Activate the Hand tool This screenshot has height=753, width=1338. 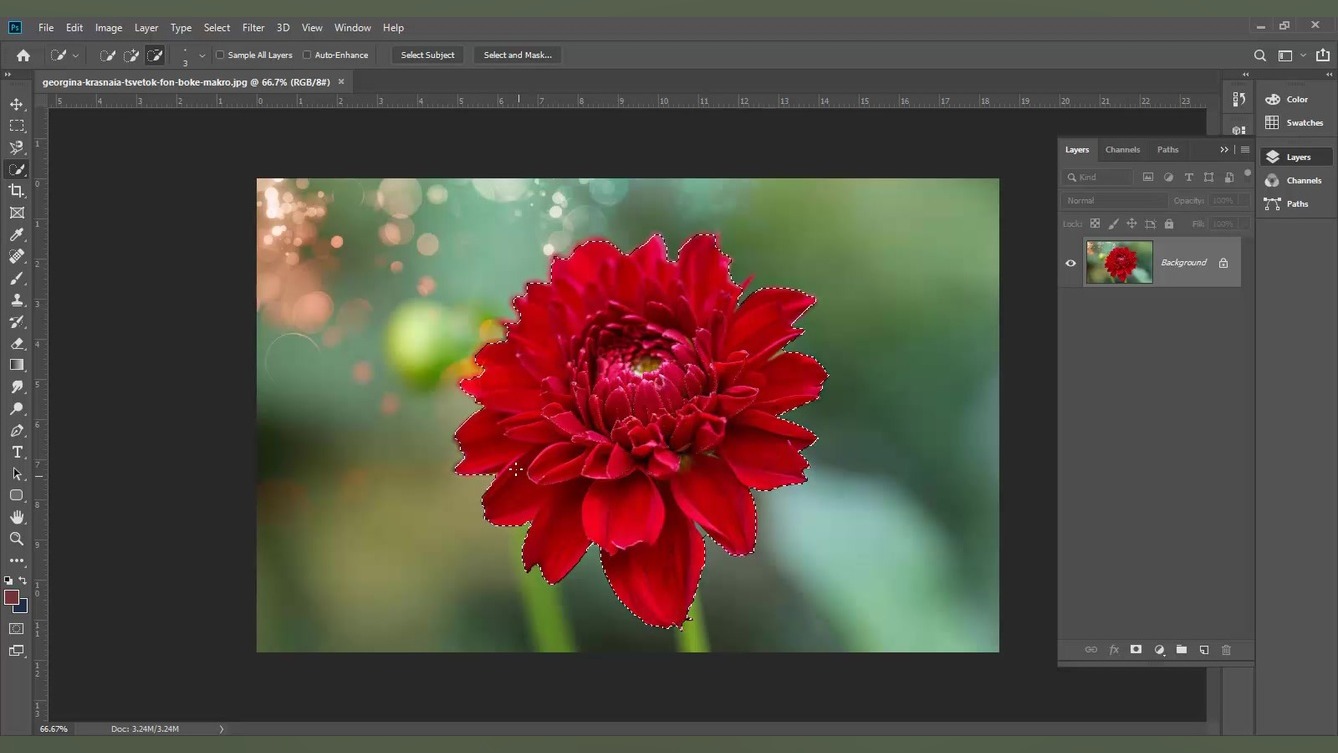coord(17,517)
